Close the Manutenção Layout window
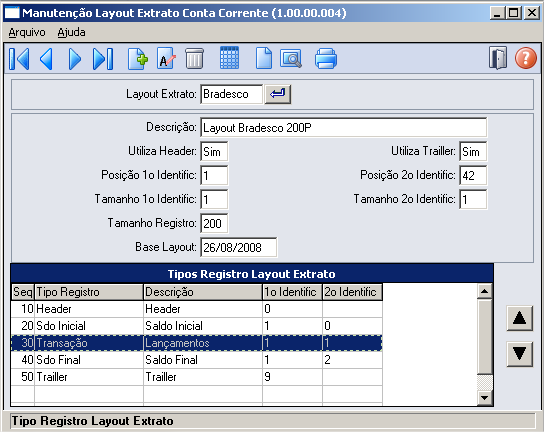This screenshot has width=544, height=432. 532,13
